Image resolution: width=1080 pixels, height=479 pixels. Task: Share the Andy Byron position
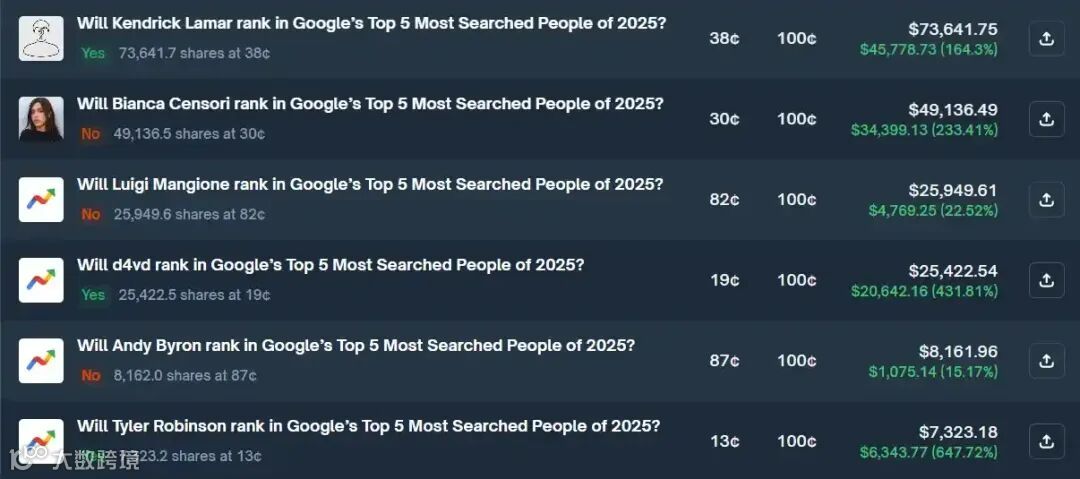[x=1046, y=360]
